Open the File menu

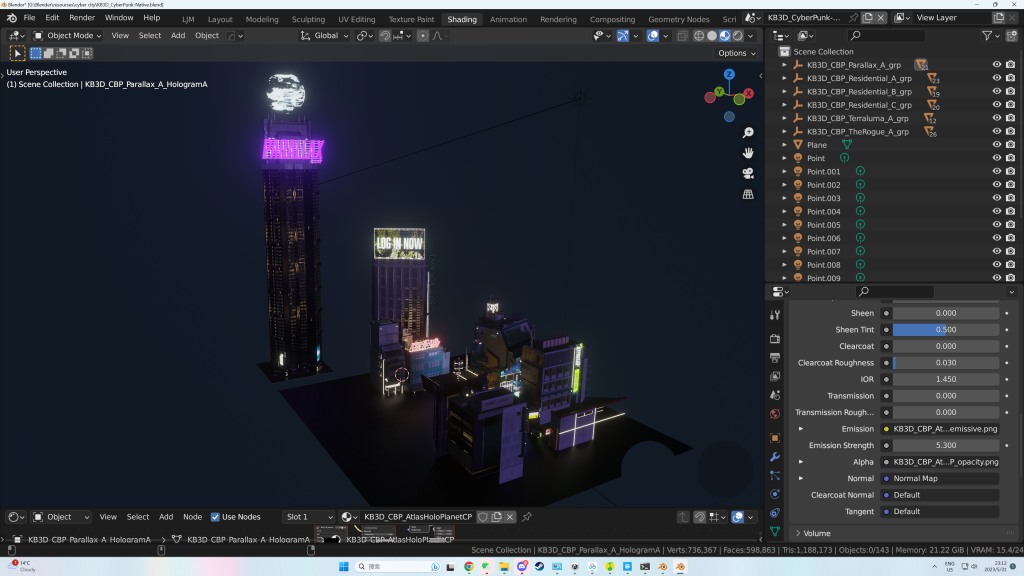point(29,18)
